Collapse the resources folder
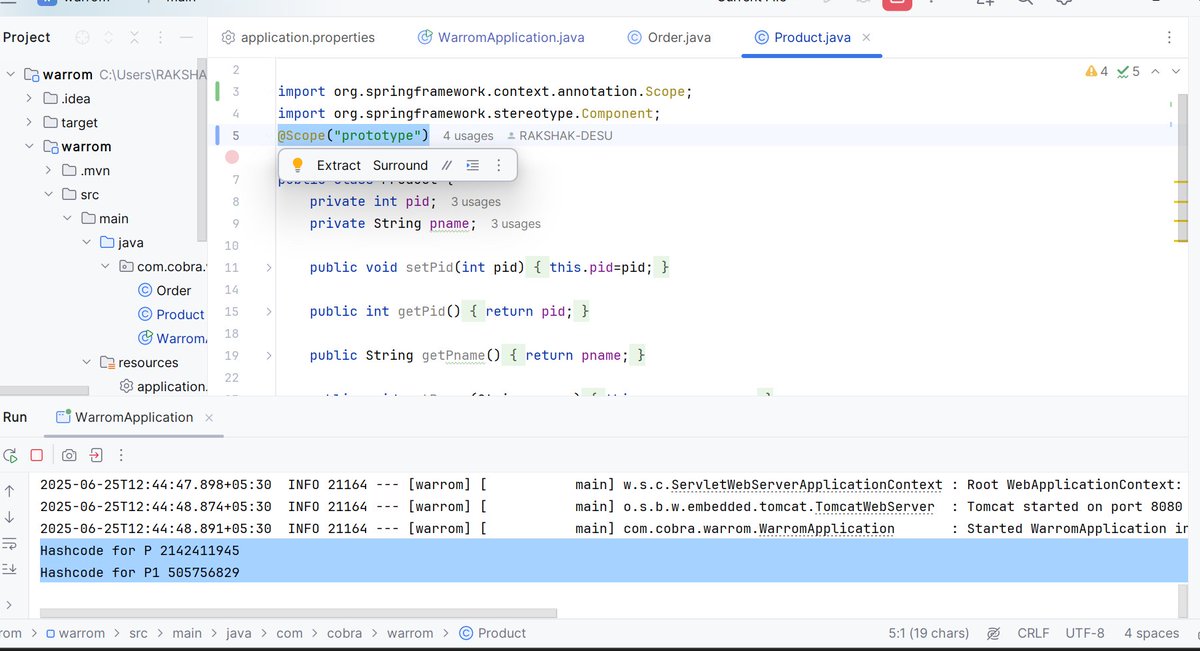 [x=85, y=362]
